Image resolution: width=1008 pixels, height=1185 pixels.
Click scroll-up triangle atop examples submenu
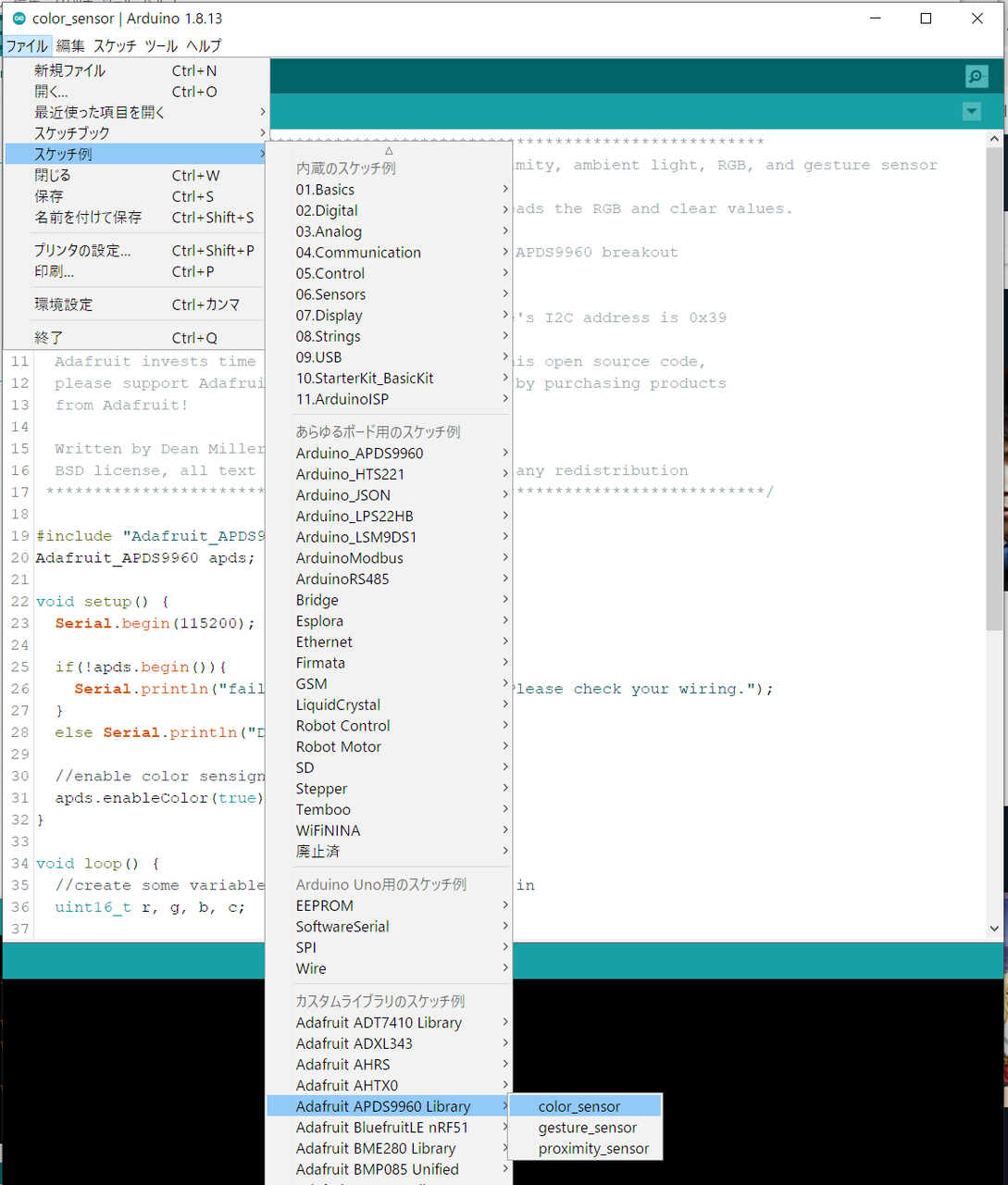tap(389, 150)
